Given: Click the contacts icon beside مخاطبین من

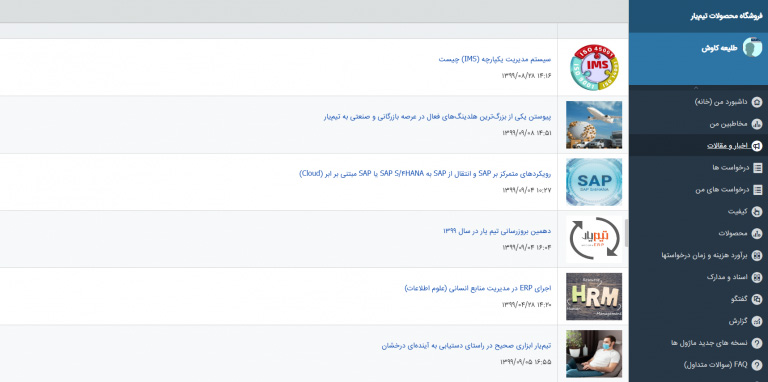Looking at the screenshot, I should (757, 124).
